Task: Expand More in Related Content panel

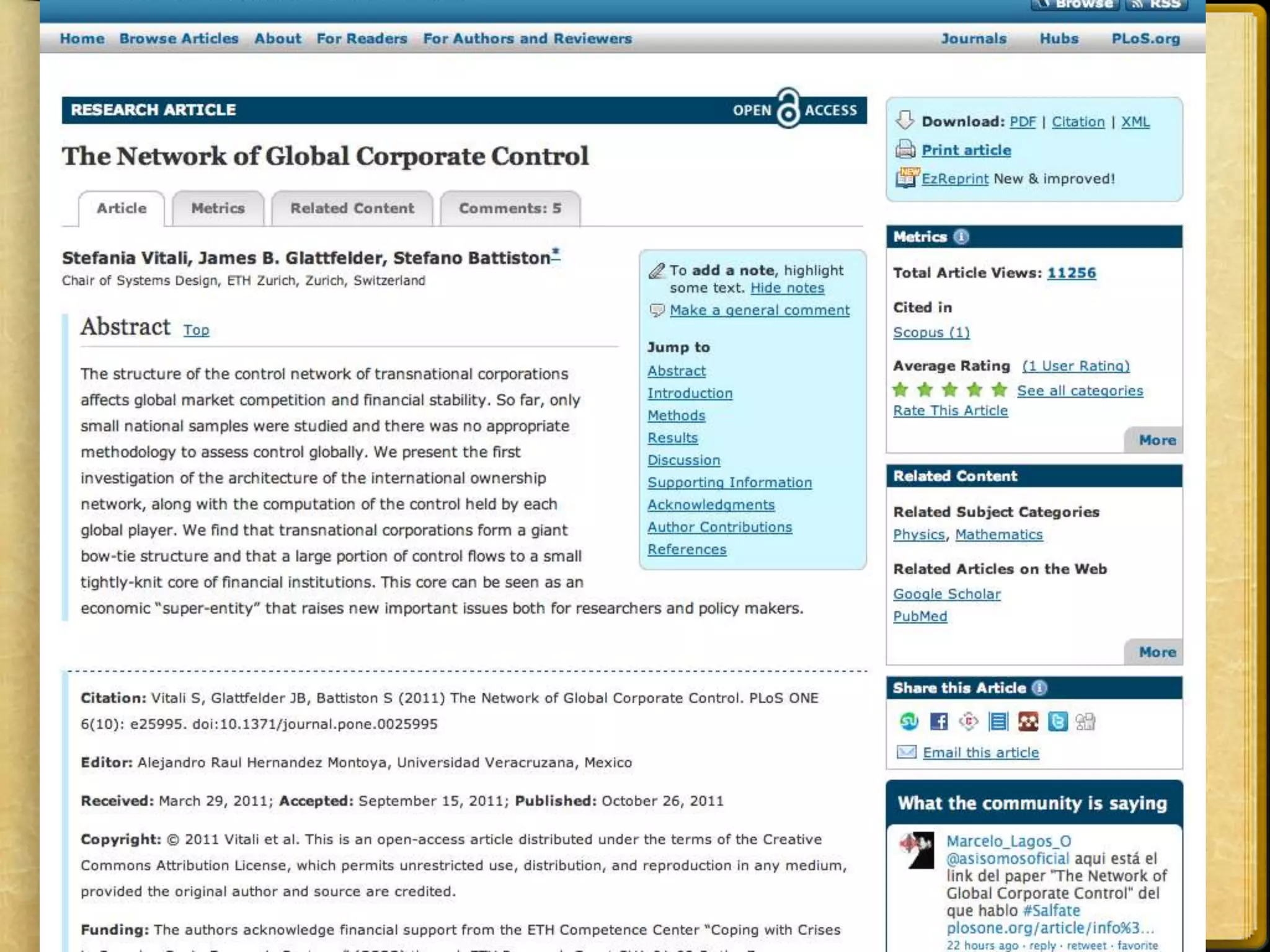Action: click(1157, 652)
